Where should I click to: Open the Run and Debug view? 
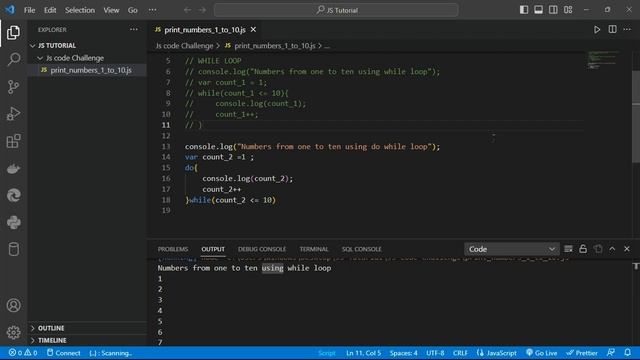coord(13,114)
